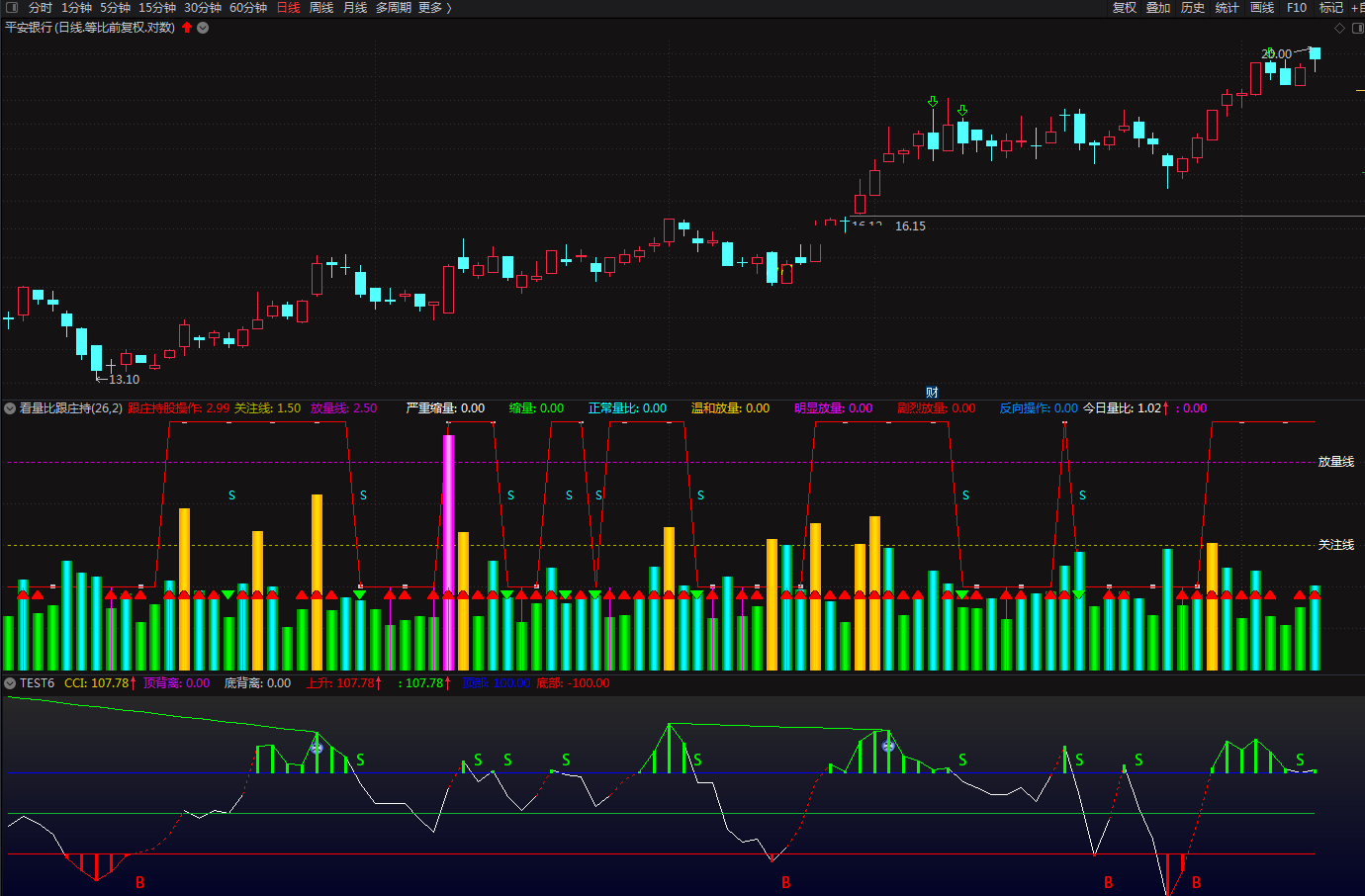Screen dimensions: 1365x896
Task: Click the 标记 mark button
Action: tap(1331, 8)
